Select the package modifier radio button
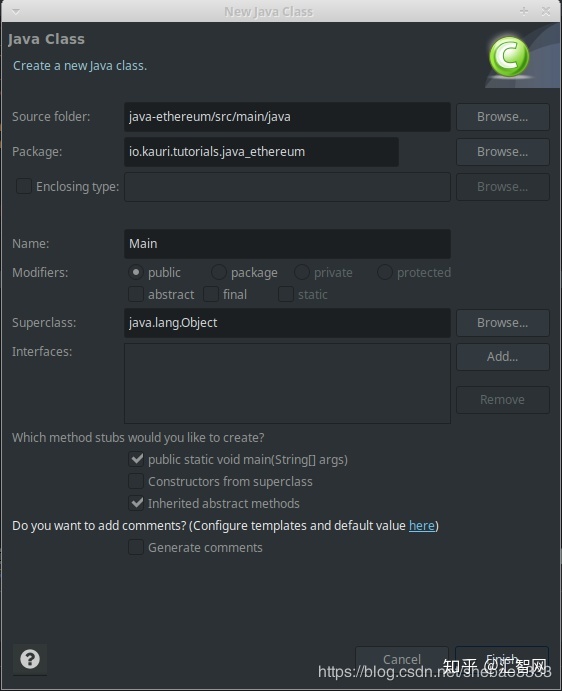The width and height of the screenshot is (562, 691). (219, 272)
